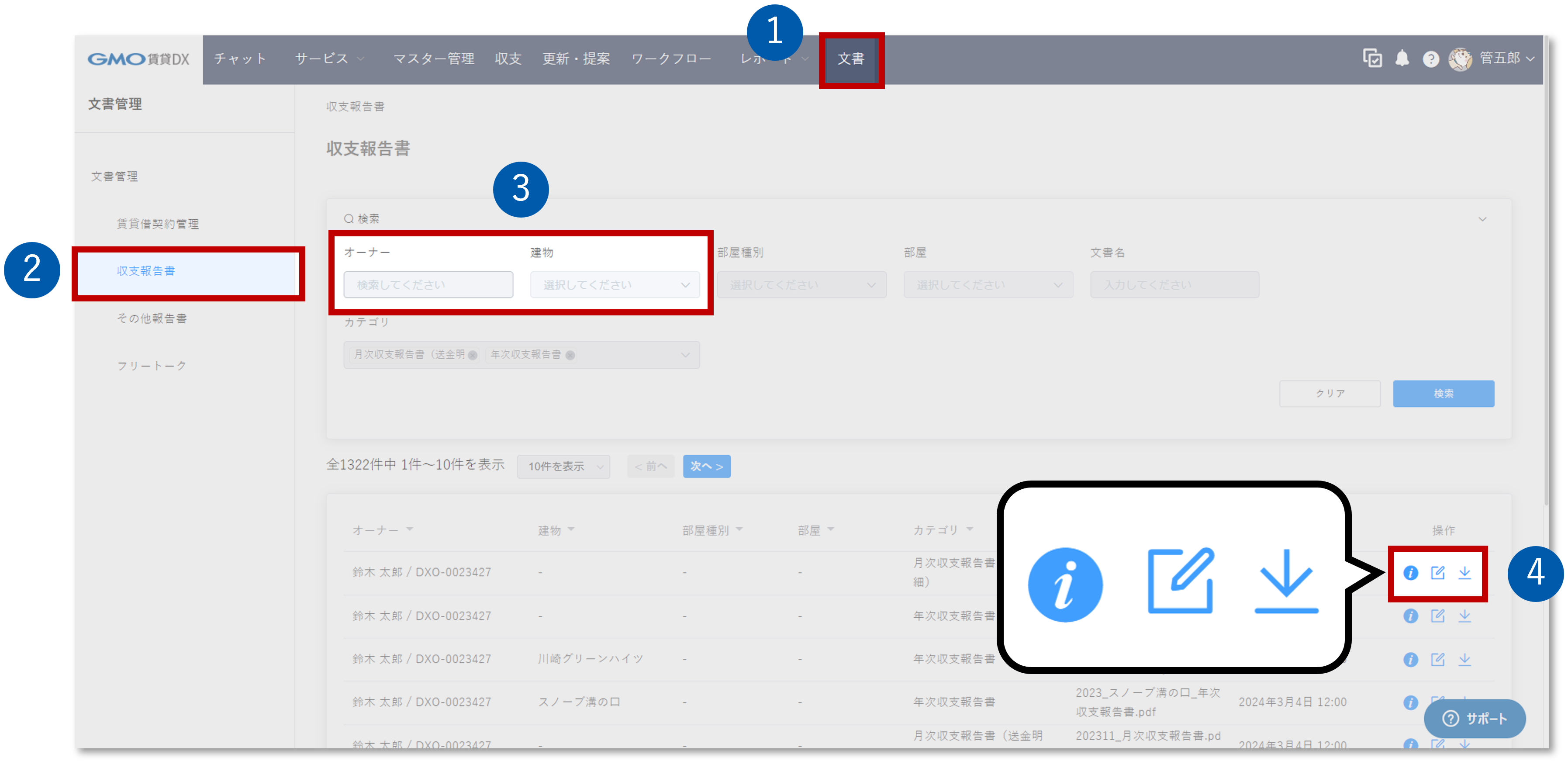The width and height of the screenshot is (1568, 761).
Task: Open the 建物 dropdown
Action: (x=615, y=285)
